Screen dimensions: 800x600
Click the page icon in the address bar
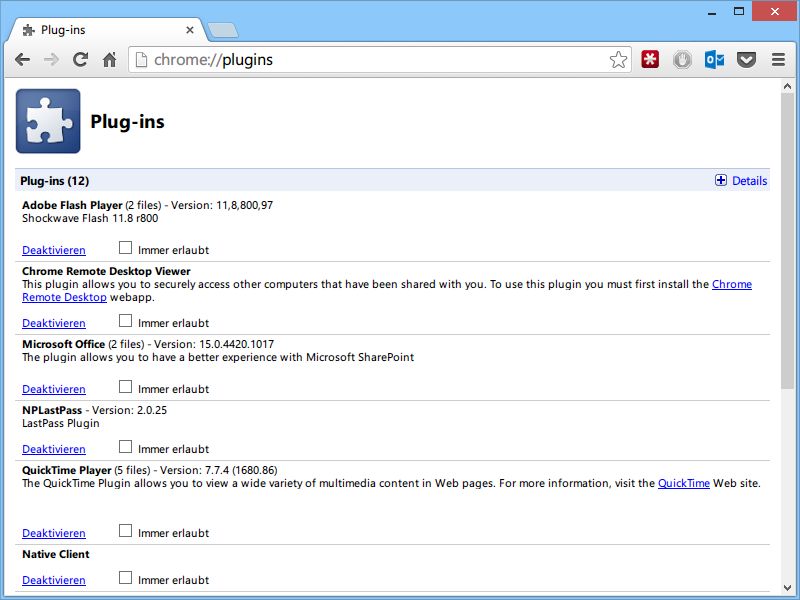[x=141, y=60]
